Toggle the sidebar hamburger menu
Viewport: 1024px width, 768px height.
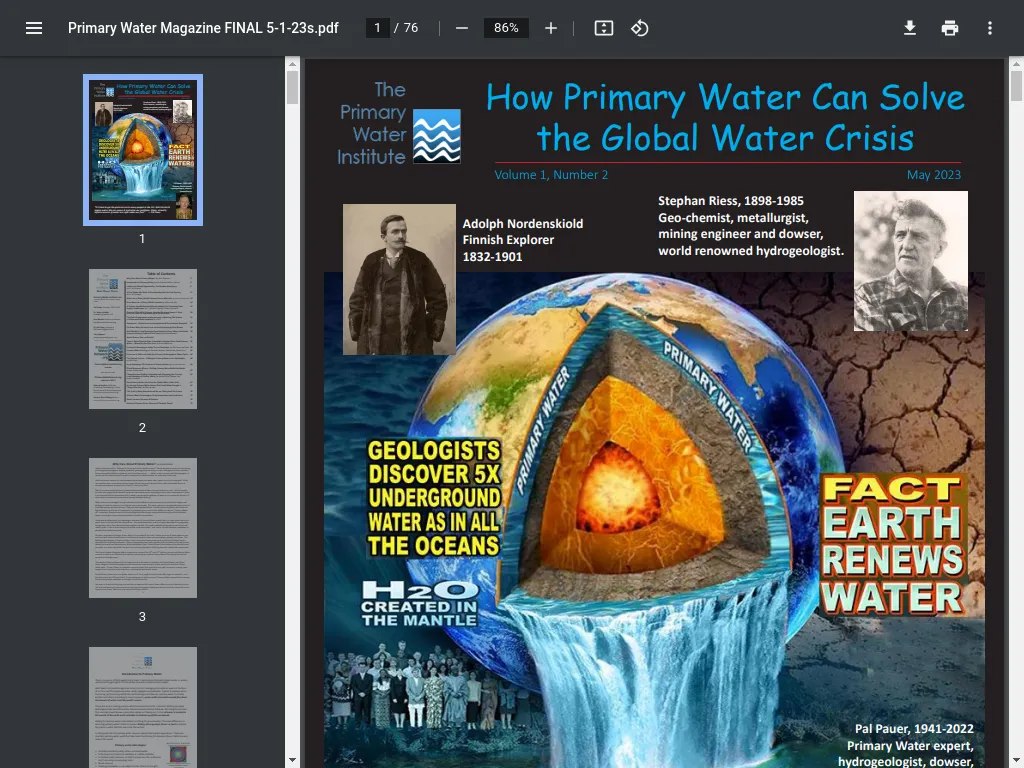click(x=34, y=28)
